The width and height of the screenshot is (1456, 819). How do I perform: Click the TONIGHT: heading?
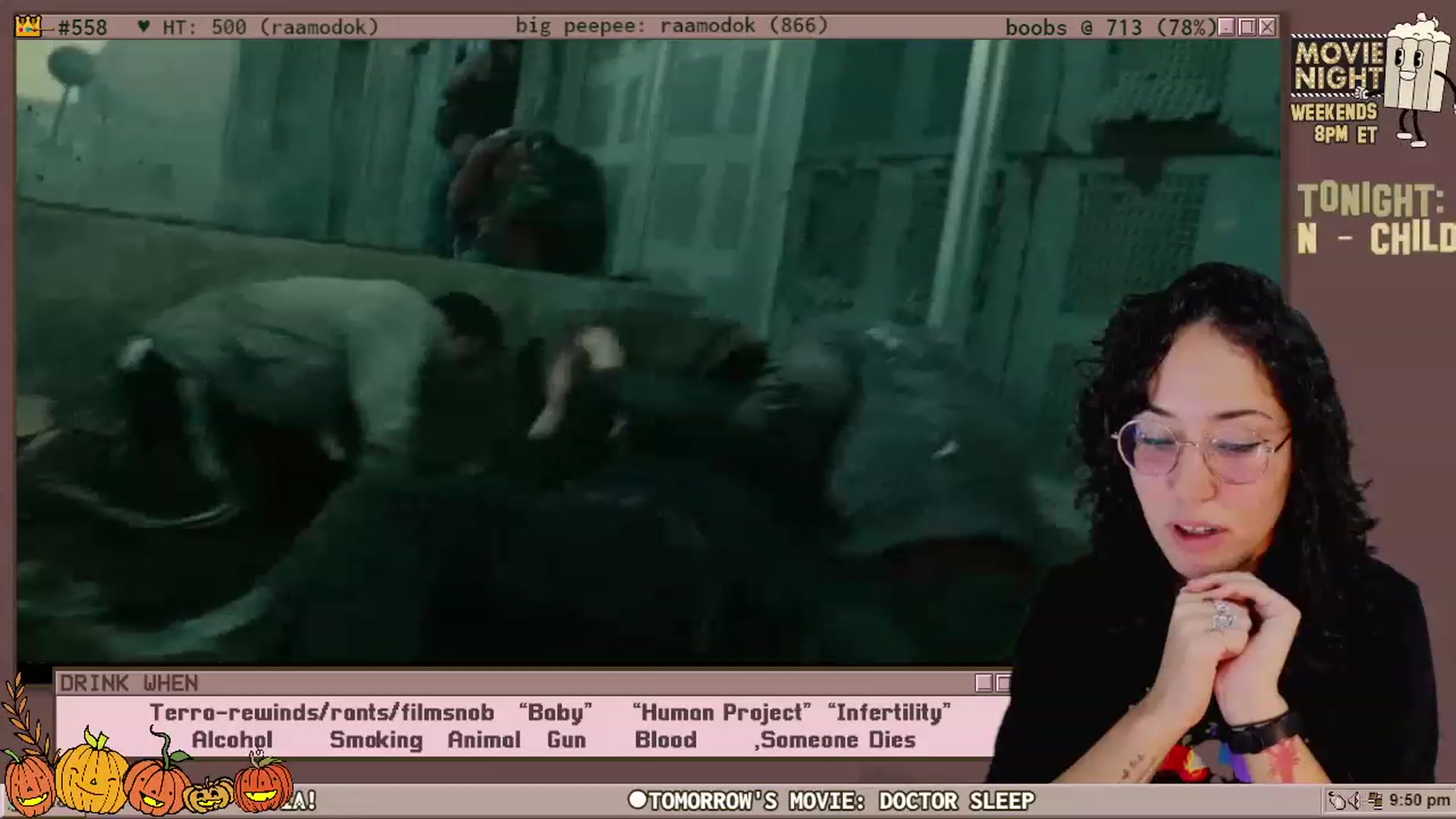(1371, 200)
